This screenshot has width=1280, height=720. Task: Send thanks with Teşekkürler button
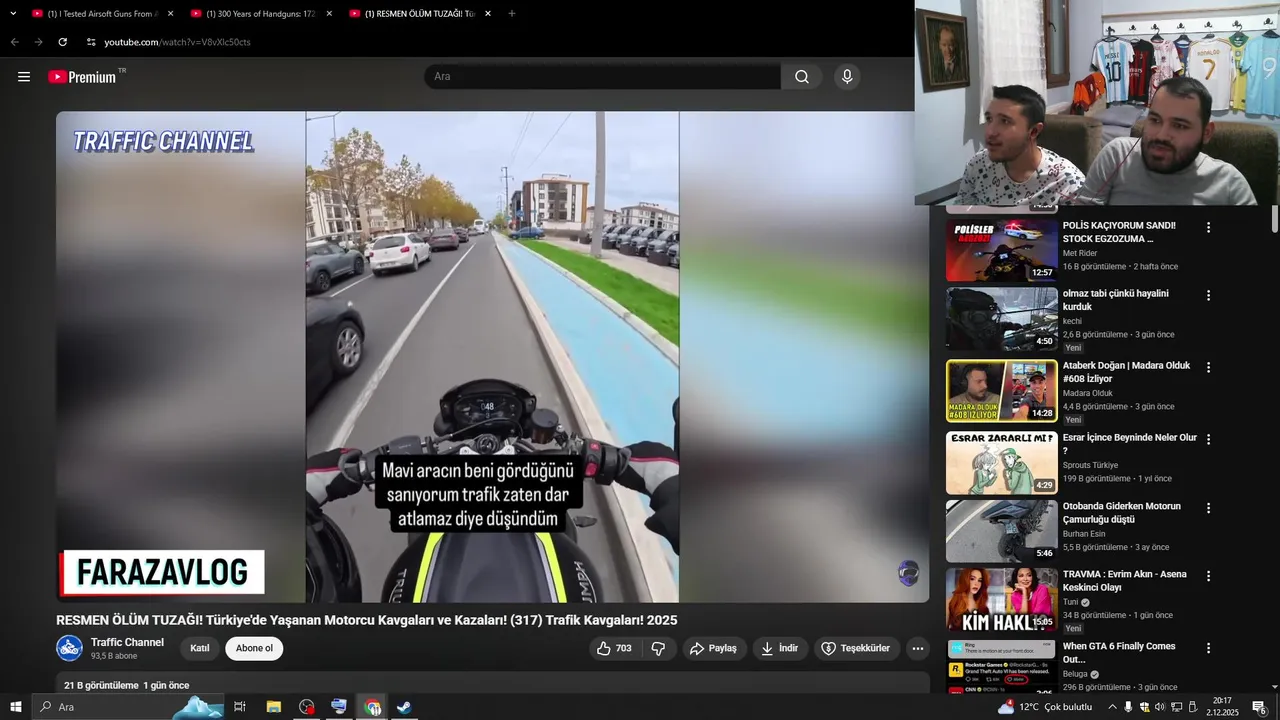pyautogui.click(x=857, y=648)
